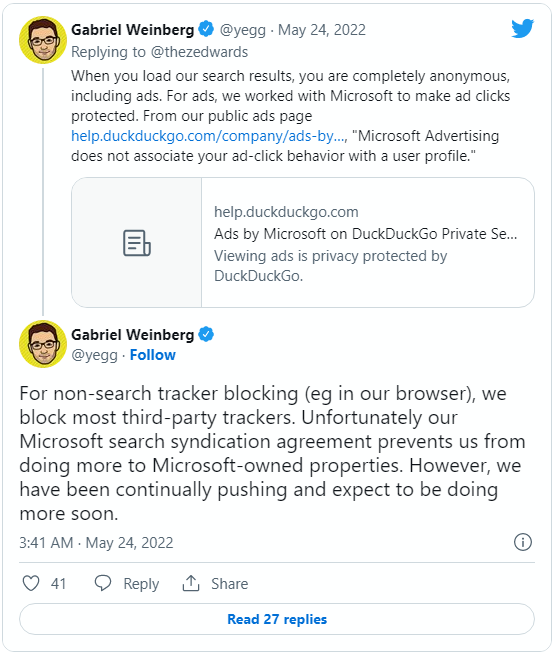Click the reply speech bubble icon
Image resolution: width=555 pixels, height=655 pixels.
pyautogui.click(x=103, y=583)
